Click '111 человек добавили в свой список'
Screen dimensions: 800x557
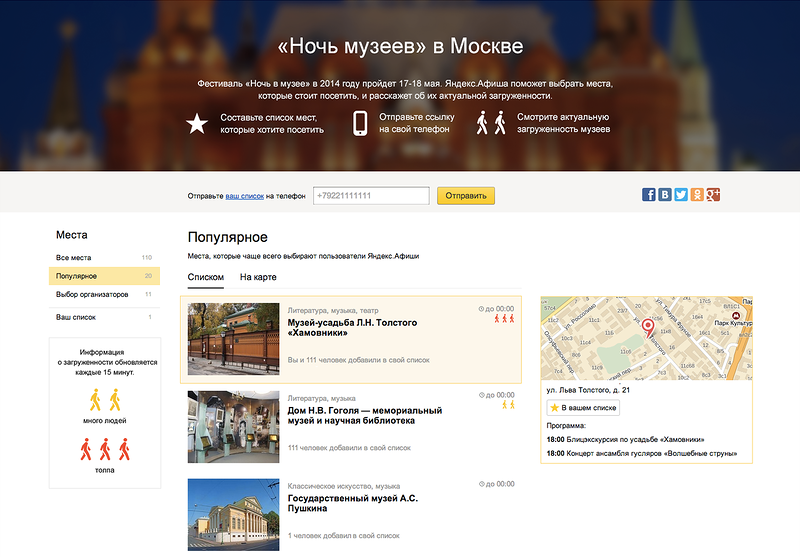[x=349, y=448]
